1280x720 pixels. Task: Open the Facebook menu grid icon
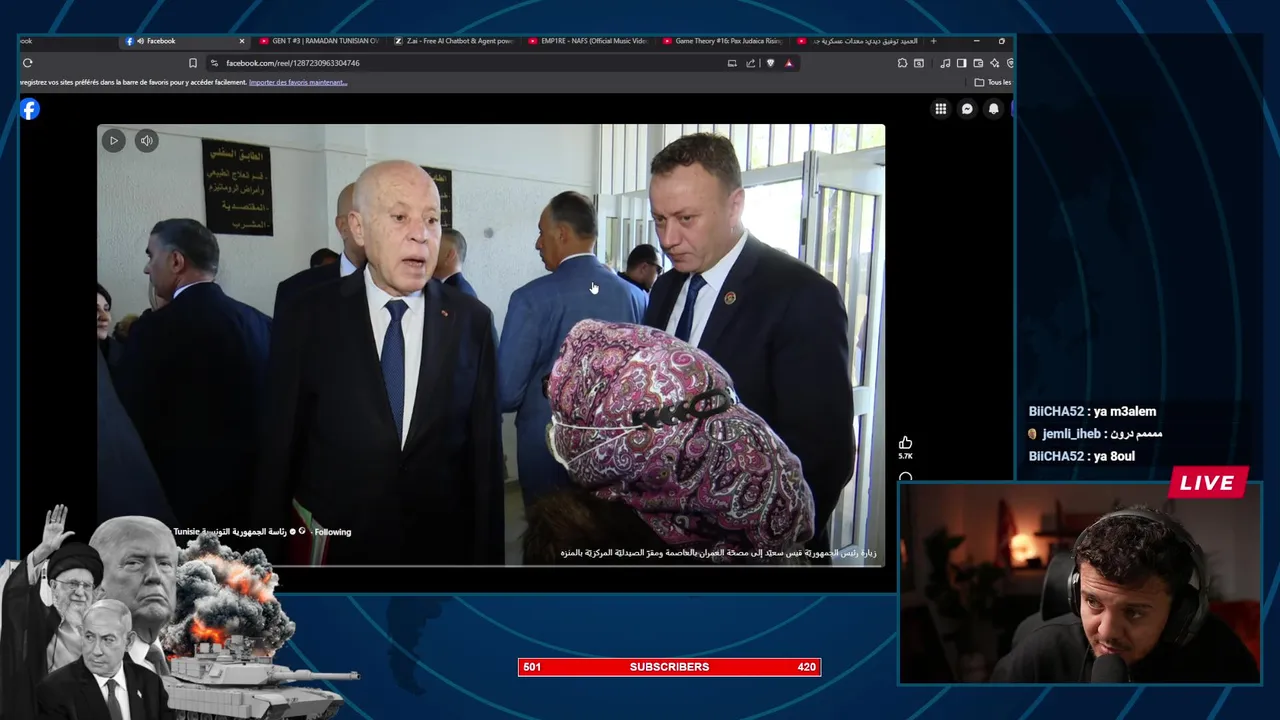(x=940, y=109)
